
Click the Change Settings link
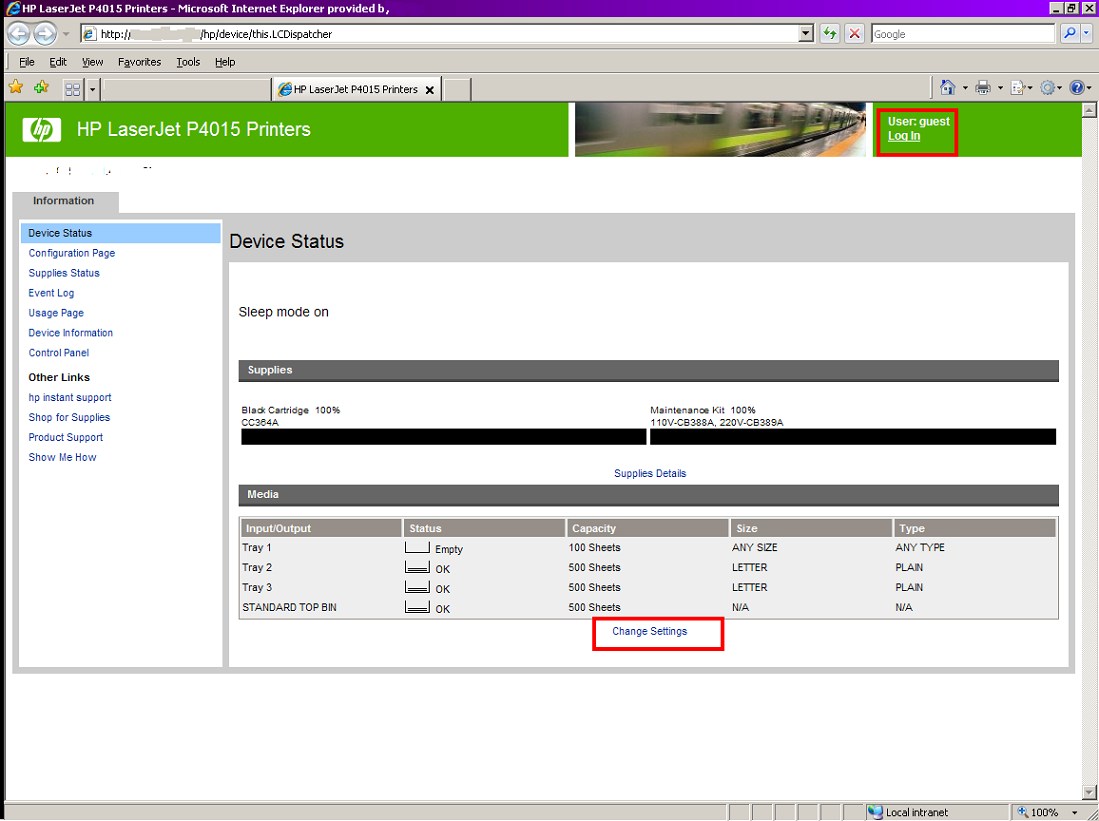(650, 631)
